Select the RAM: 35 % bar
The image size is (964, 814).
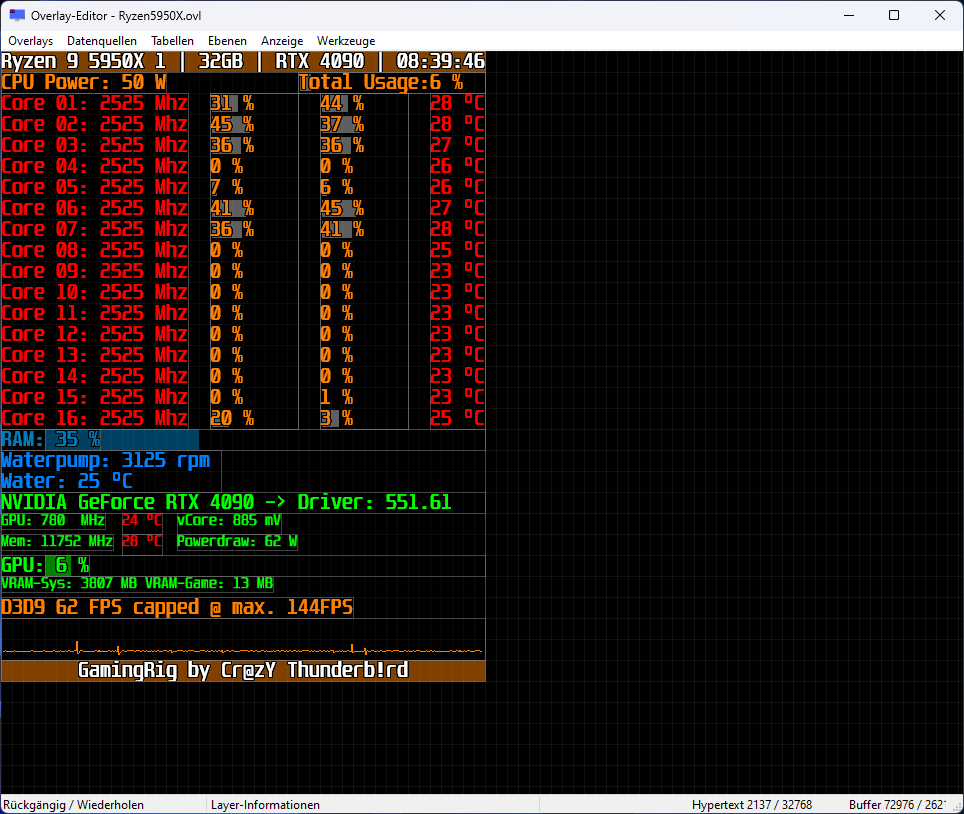100,440
